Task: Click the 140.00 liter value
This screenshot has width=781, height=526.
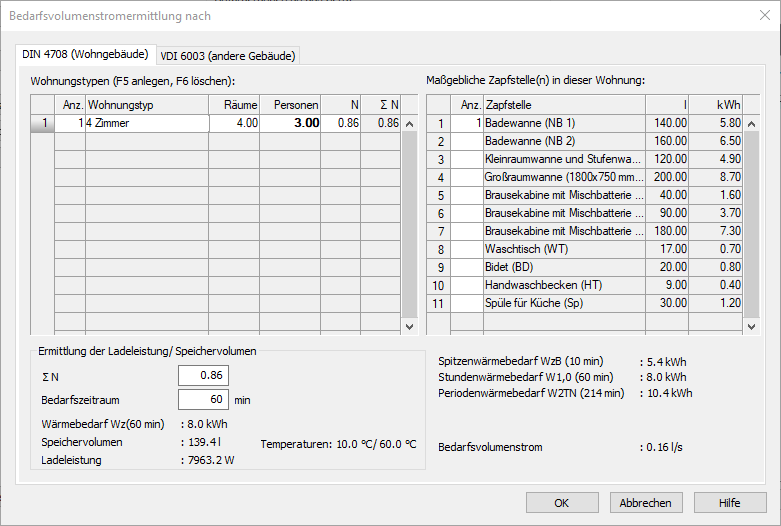Action: [667, 123]
